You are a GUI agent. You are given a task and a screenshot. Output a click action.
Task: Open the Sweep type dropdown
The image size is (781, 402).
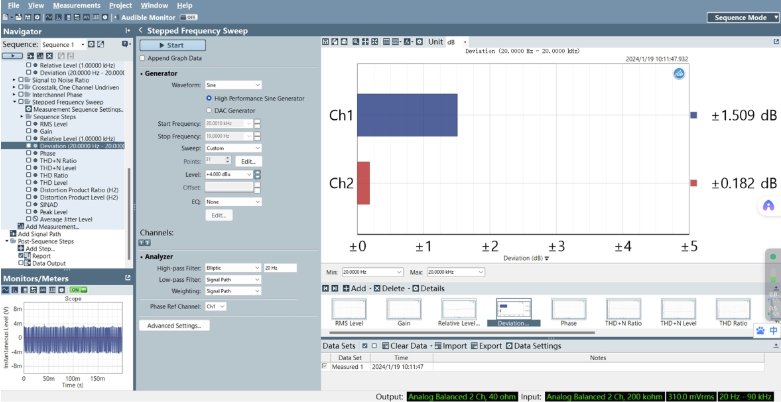(233, 147)
